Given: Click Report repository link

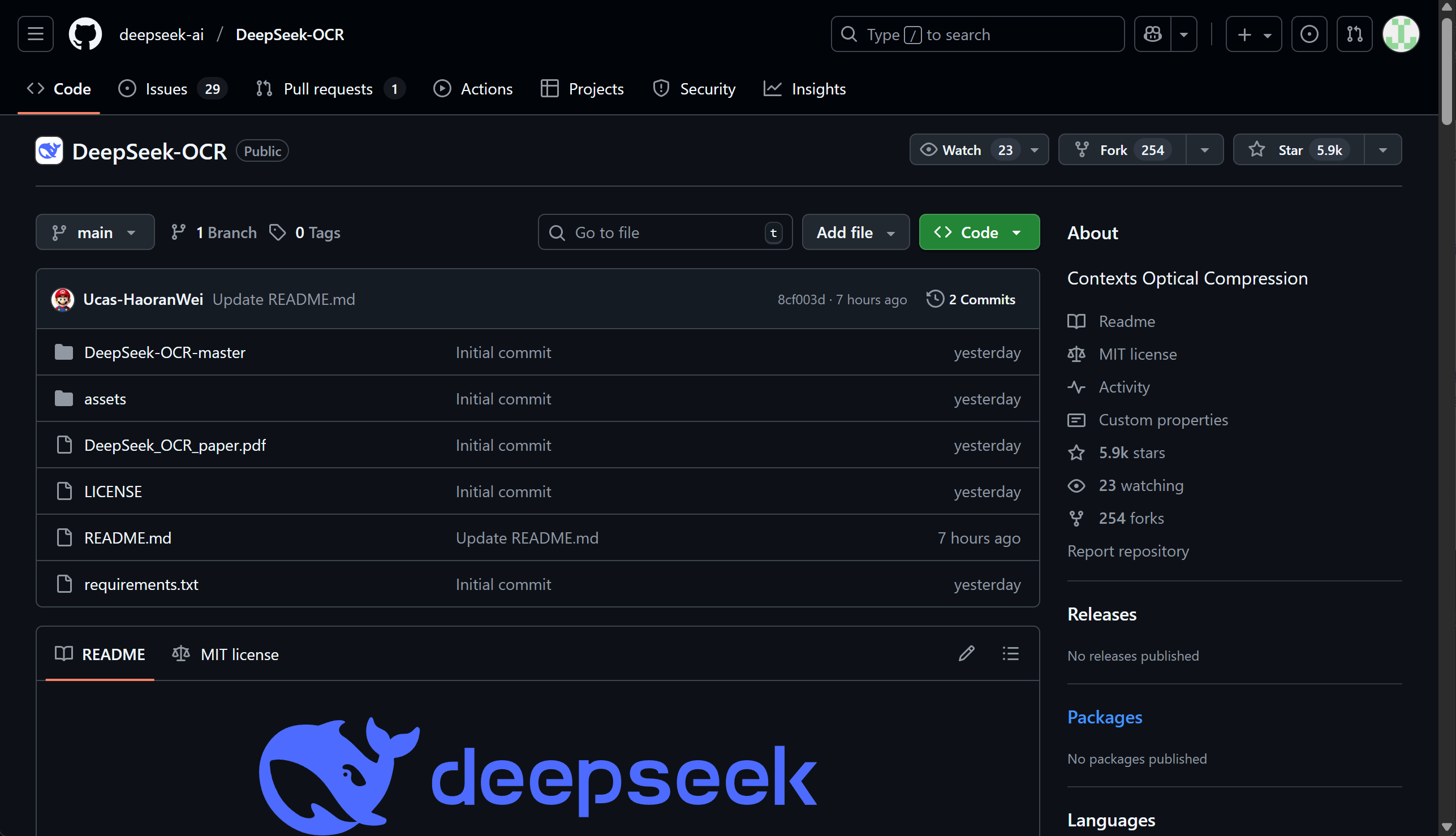Looking at the screenshot, I should [x=1127, y=551].
